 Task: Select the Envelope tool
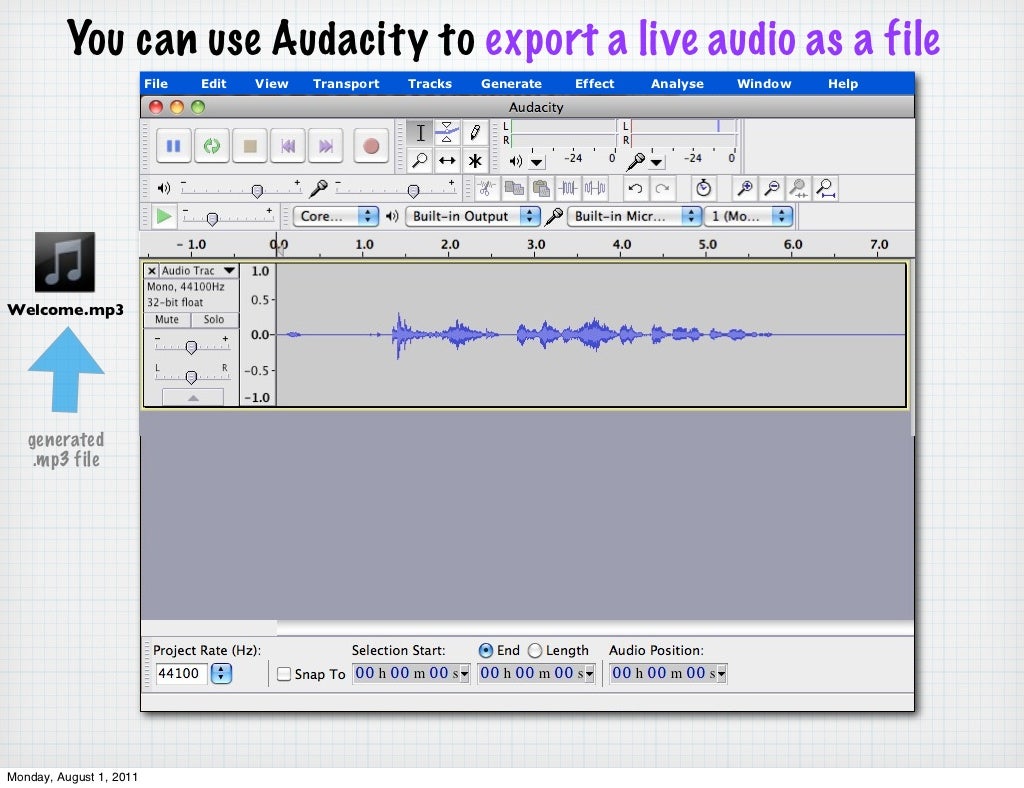pos(447,133)
